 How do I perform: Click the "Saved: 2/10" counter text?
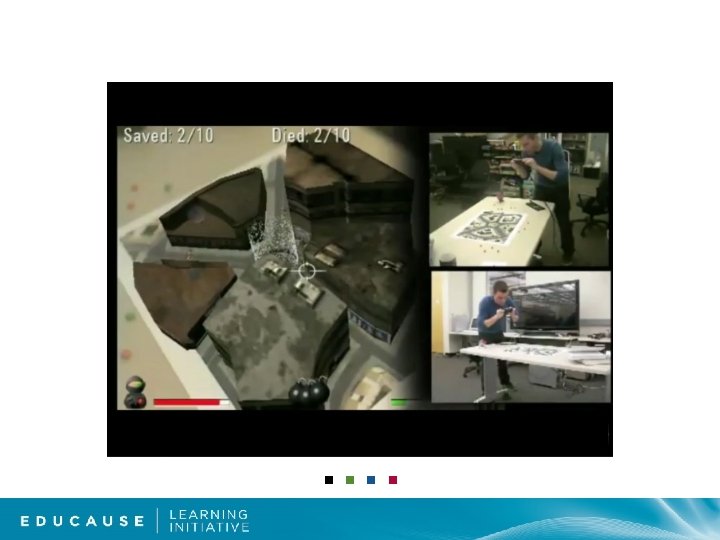tap(168, 135)
